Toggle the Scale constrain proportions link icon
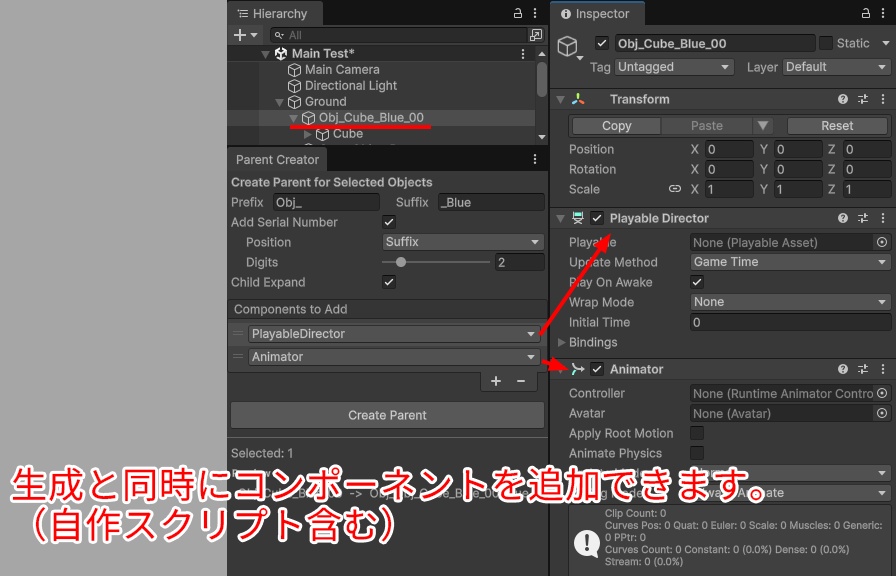This screenshot has height=576, width=896. [675, 189]
